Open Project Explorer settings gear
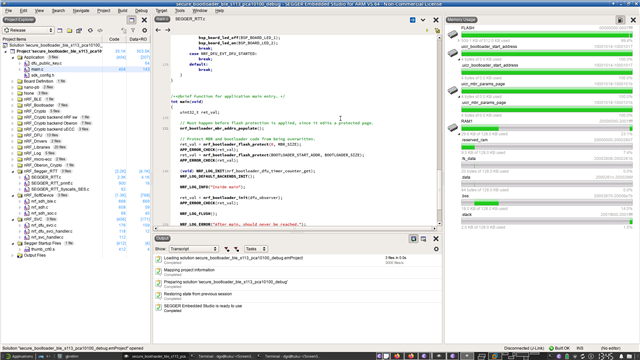 point(144,30)
